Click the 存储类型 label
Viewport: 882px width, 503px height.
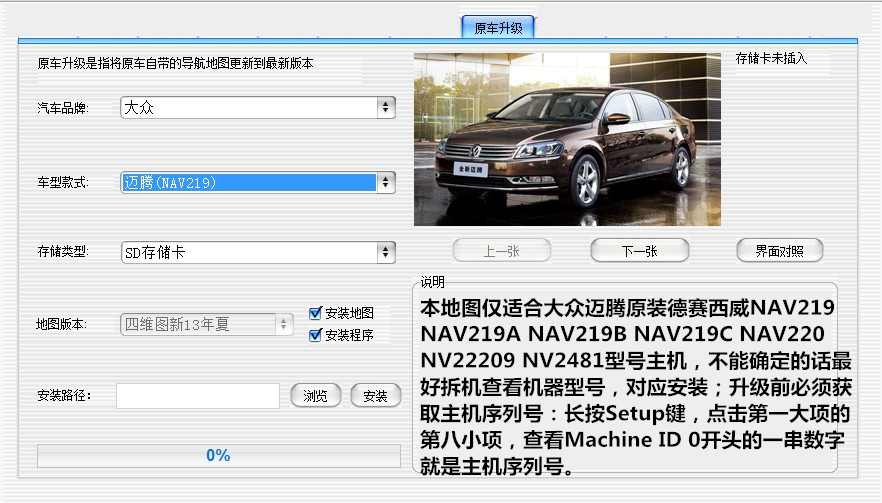pos(63,252)
